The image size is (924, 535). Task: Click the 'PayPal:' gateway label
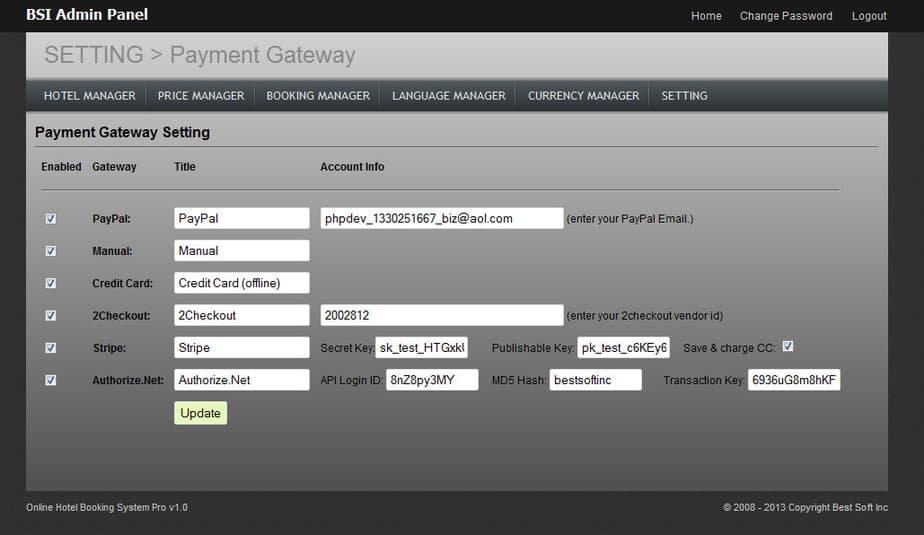point(111,219)
